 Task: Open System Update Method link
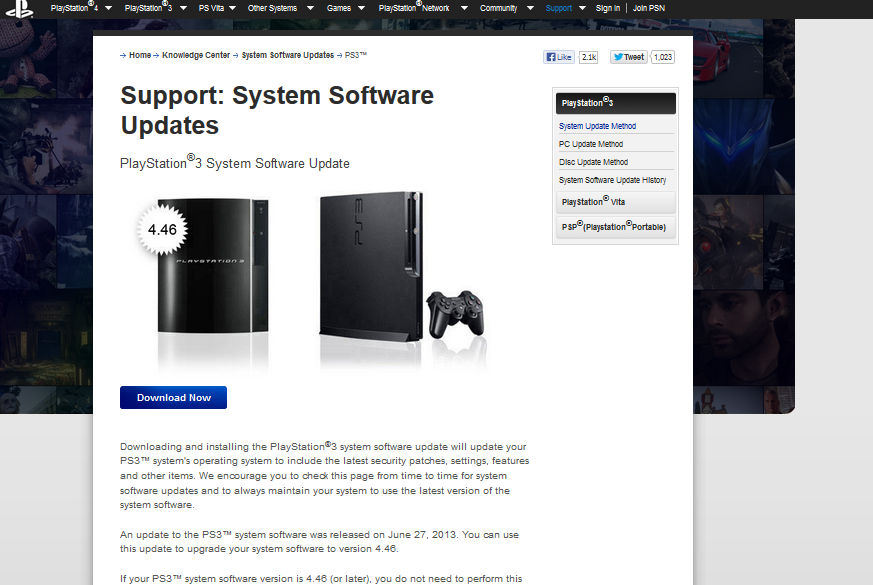tap(597, 126)
